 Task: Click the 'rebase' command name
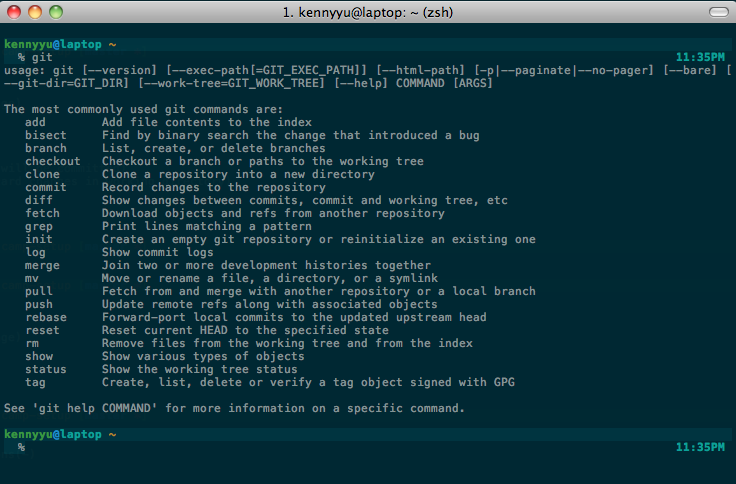click(46, 317)
